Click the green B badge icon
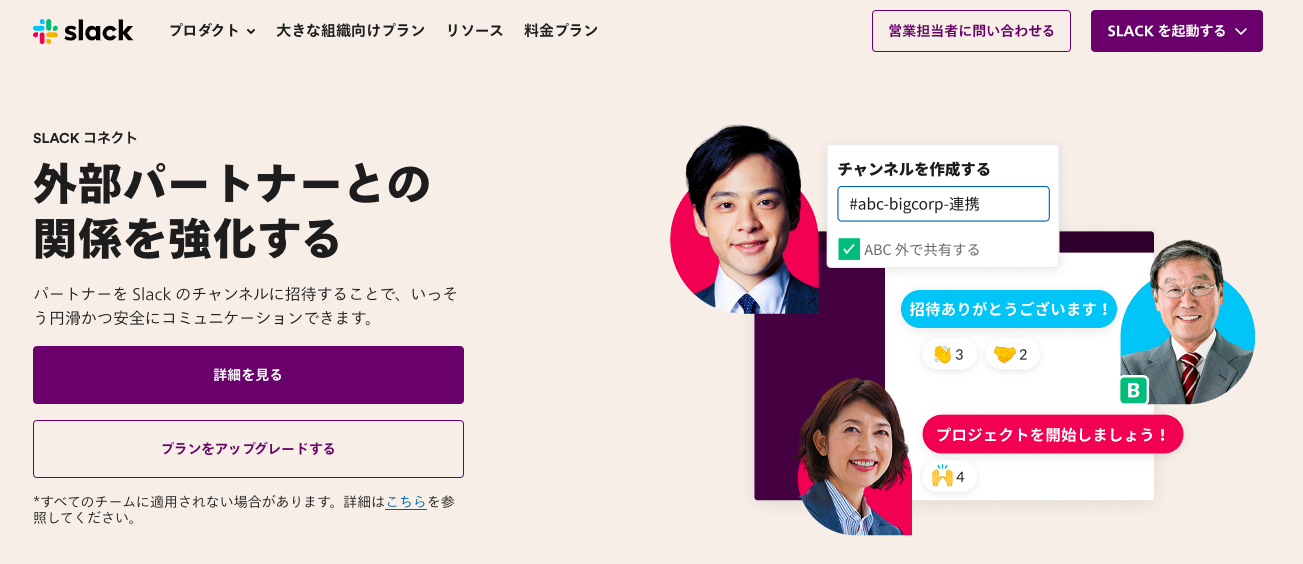Screen dimensions: 1303x564 click(x=1134, y=390)
